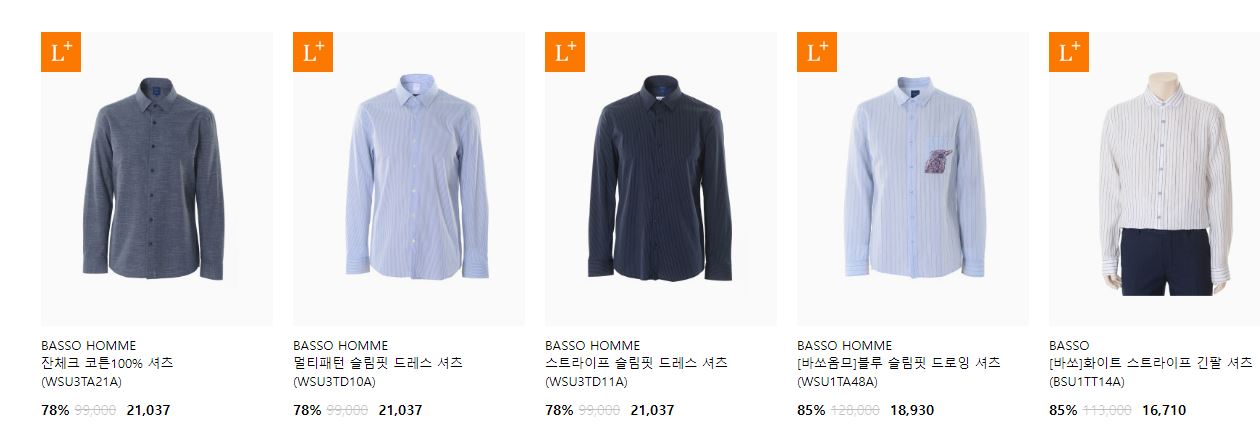The image size is (1260, 443).
Task: Open product title 멀티패턴 슬림핏 드레스 셔츠
Action: coord(378,363)
